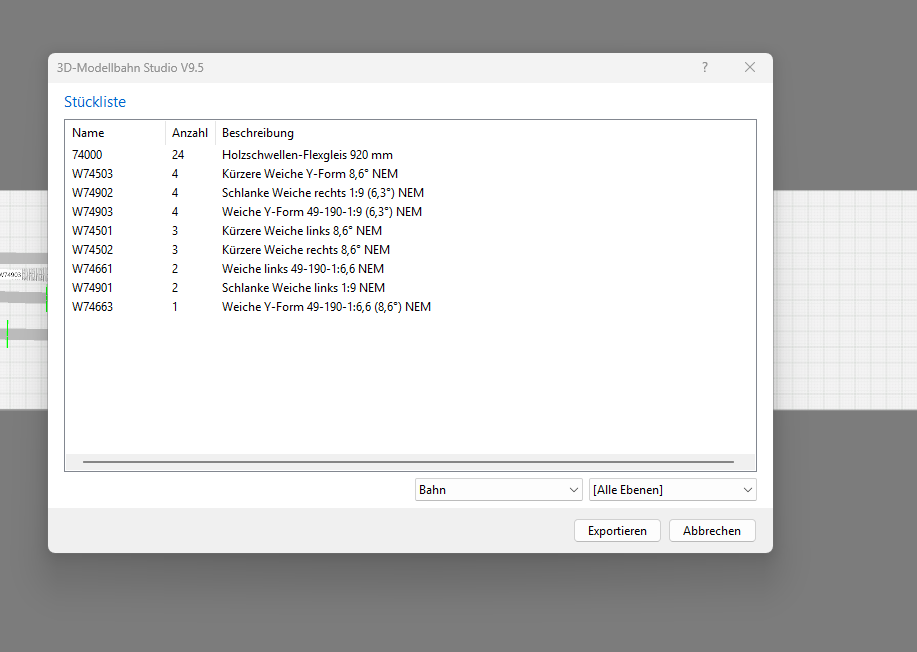Click the Stückliste heading
This screenshot has height=652, width=917.
[95, 102]
